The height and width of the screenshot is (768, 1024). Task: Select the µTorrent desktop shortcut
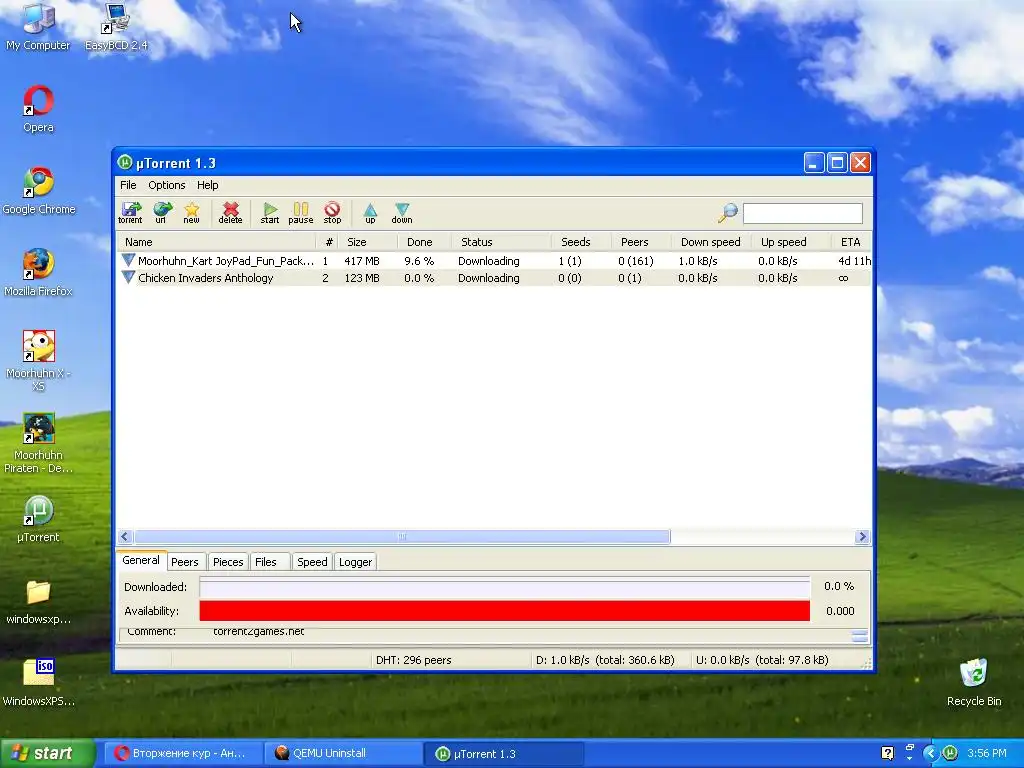click(x=39, y=520)
